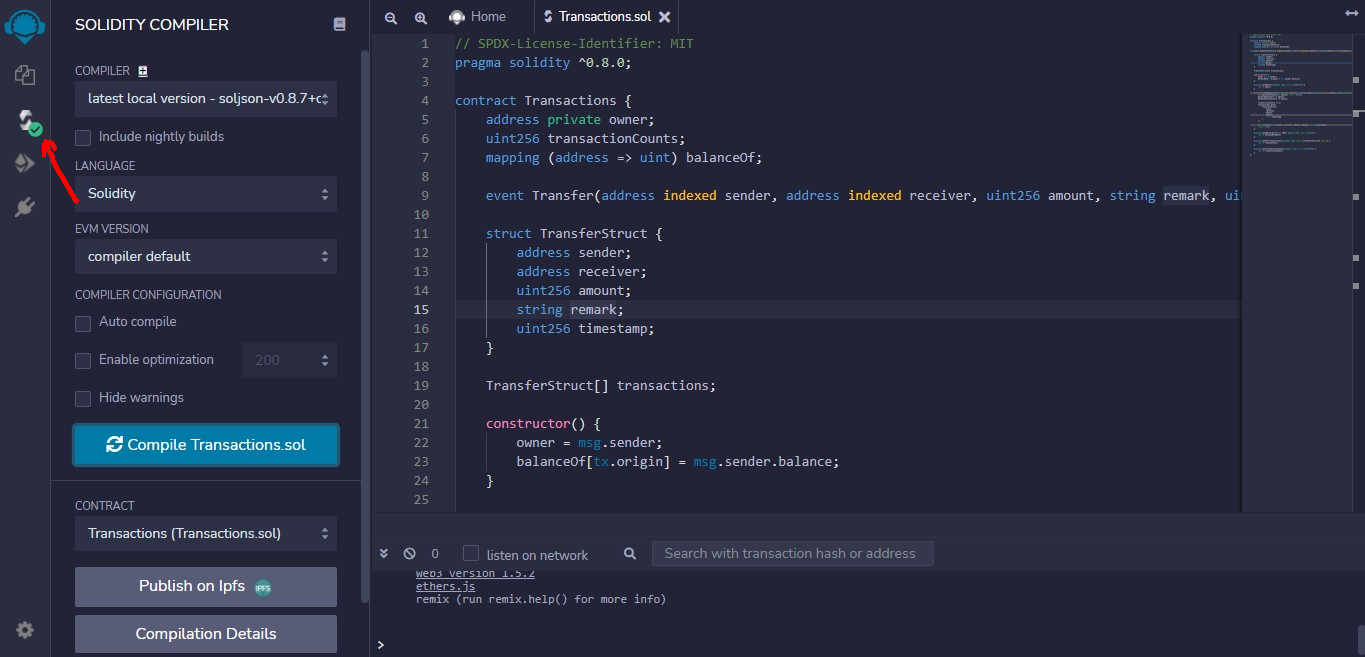The width and height of the screenshot is (1365, 657).
Task: Click the SPDX-License-Identifier comment line
Action: (x=574, y=44)
